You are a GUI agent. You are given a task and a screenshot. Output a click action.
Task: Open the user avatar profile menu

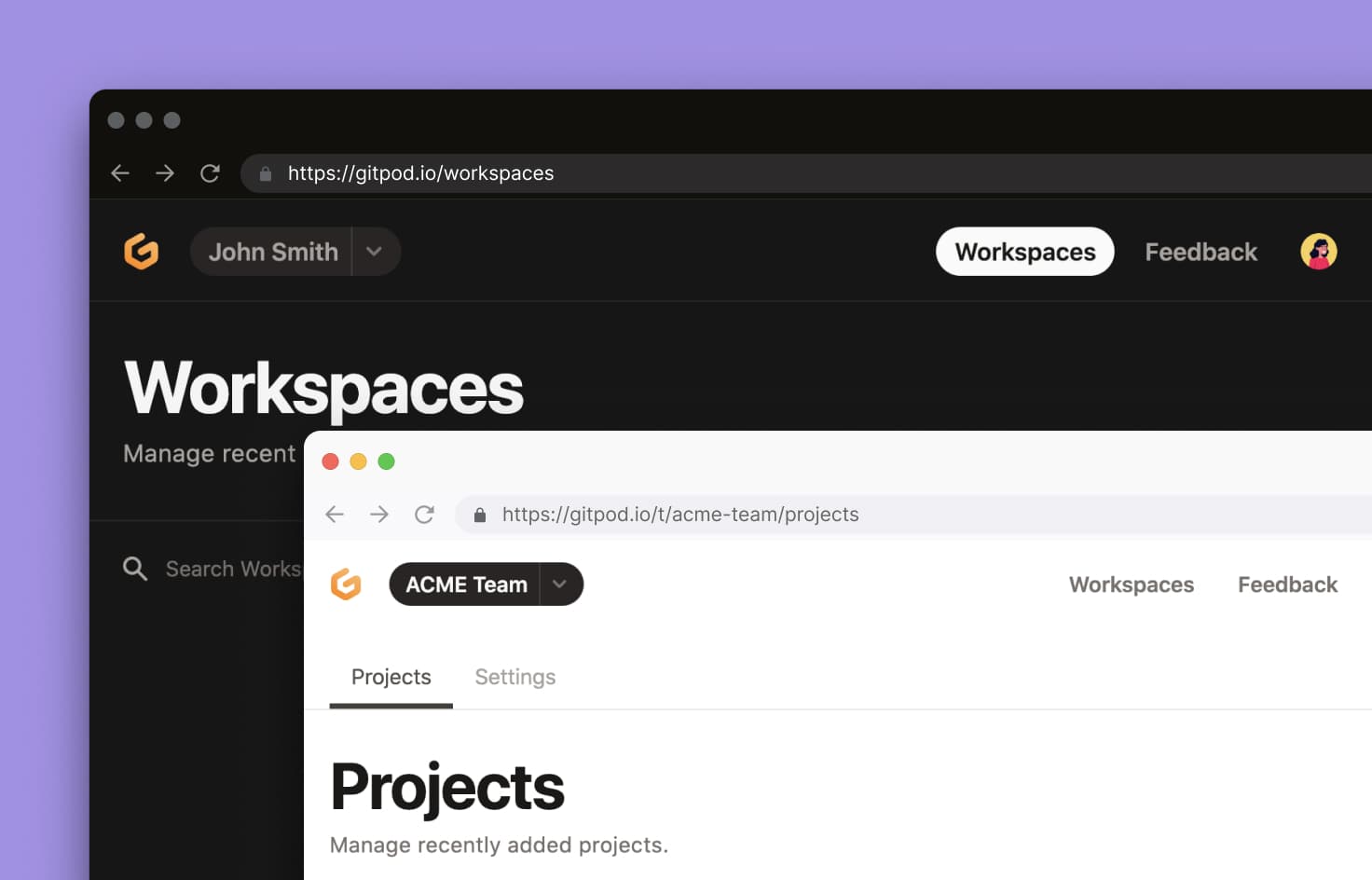point(1318,252)
